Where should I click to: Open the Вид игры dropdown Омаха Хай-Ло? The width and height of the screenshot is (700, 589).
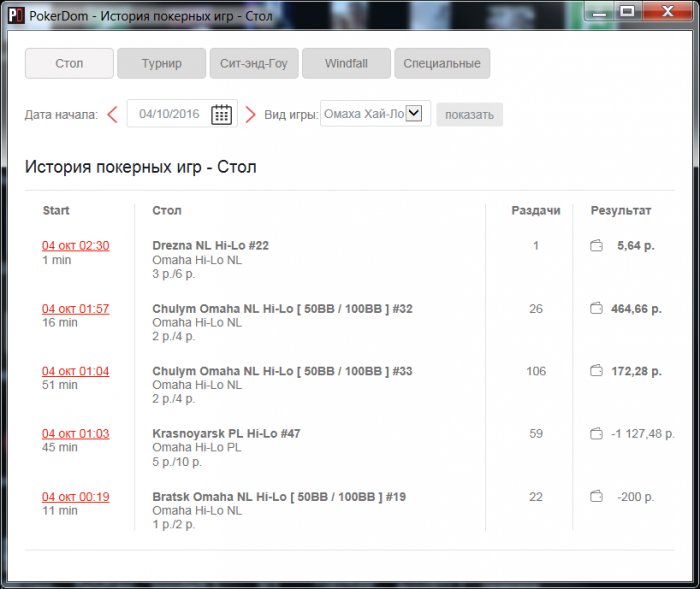pyautogui.click(x=375, y=114)
